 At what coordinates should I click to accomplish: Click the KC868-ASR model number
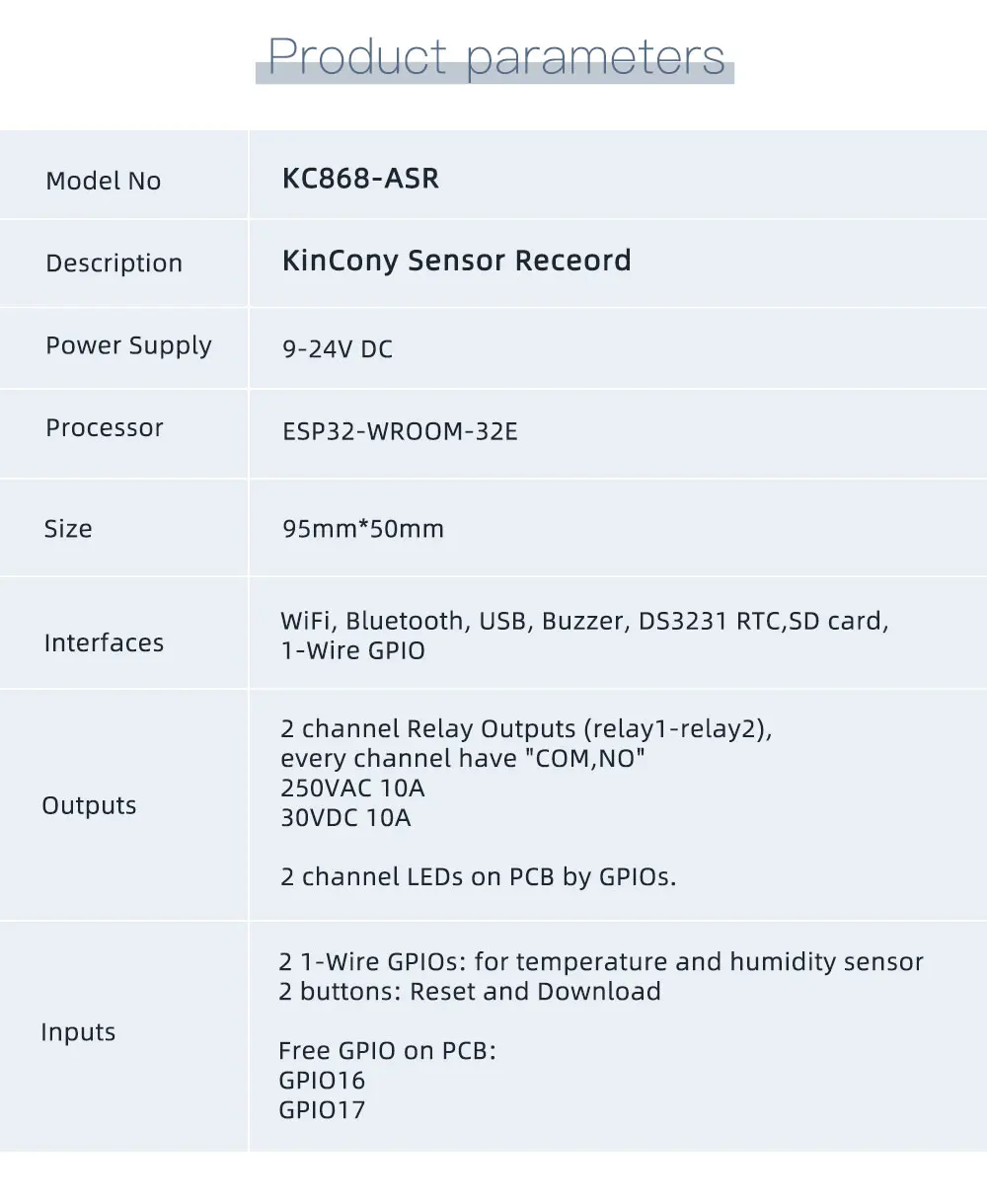[x=360, y=179]
